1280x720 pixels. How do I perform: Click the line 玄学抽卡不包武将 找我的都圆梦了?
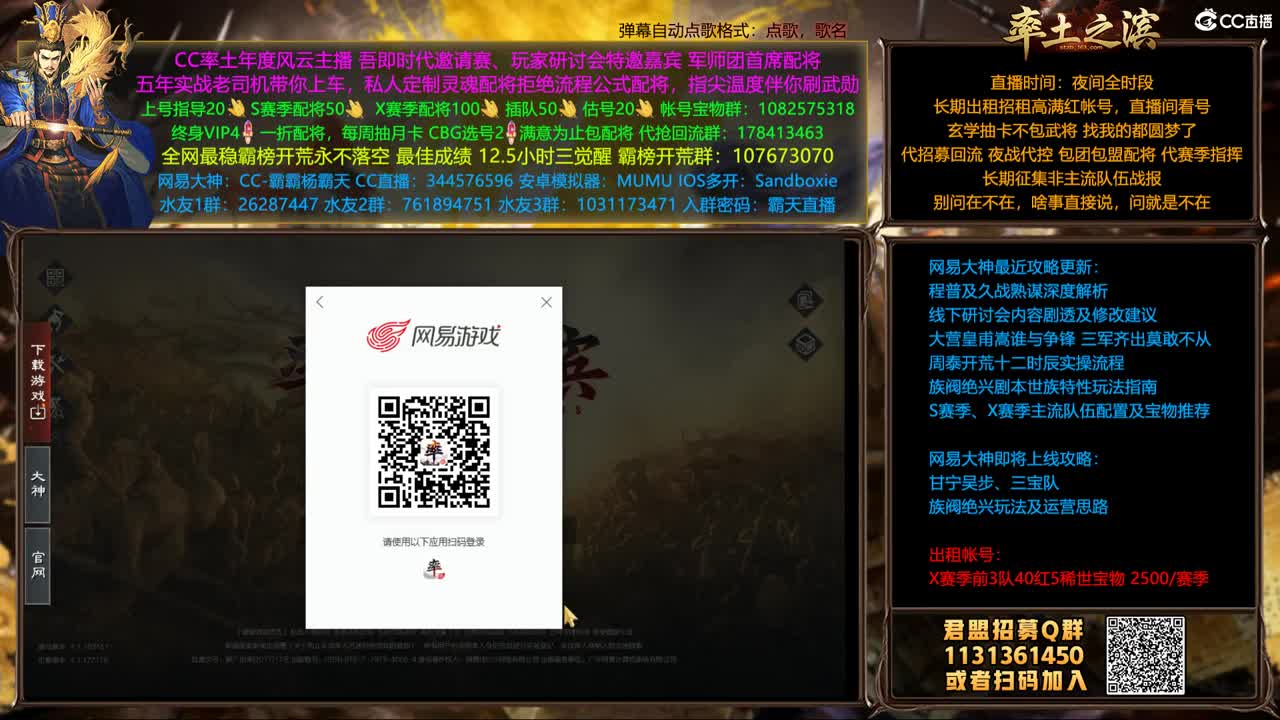click(x=1071, y=131)
